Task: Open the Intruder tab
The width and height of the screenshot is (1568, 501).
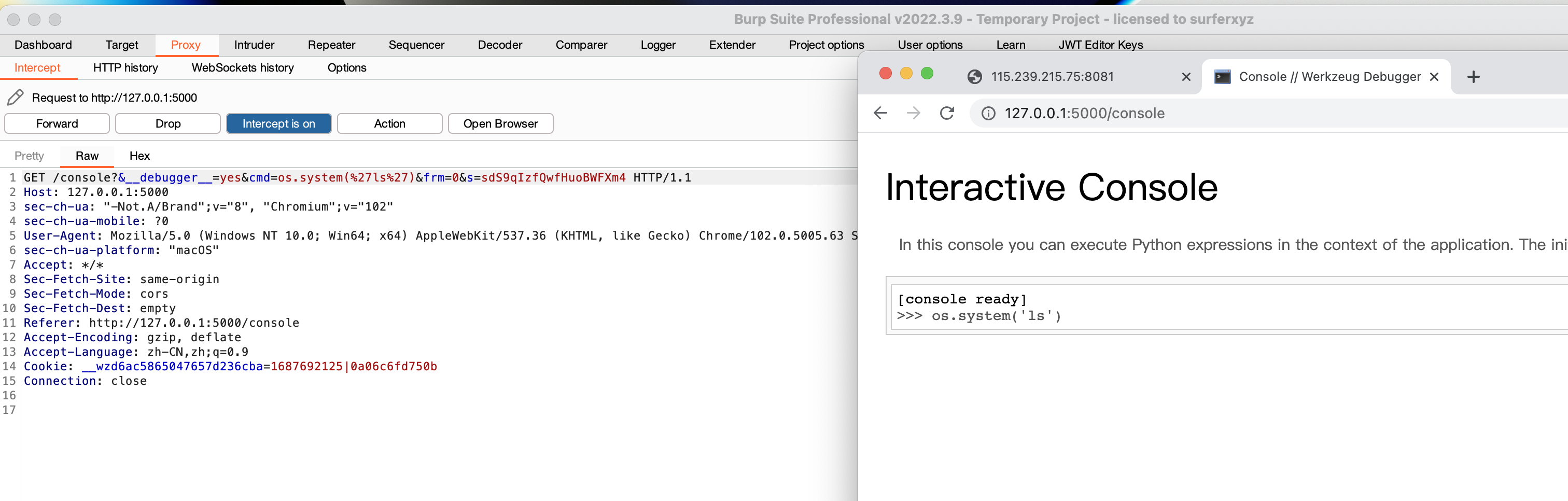Action: tap(255, 45)
